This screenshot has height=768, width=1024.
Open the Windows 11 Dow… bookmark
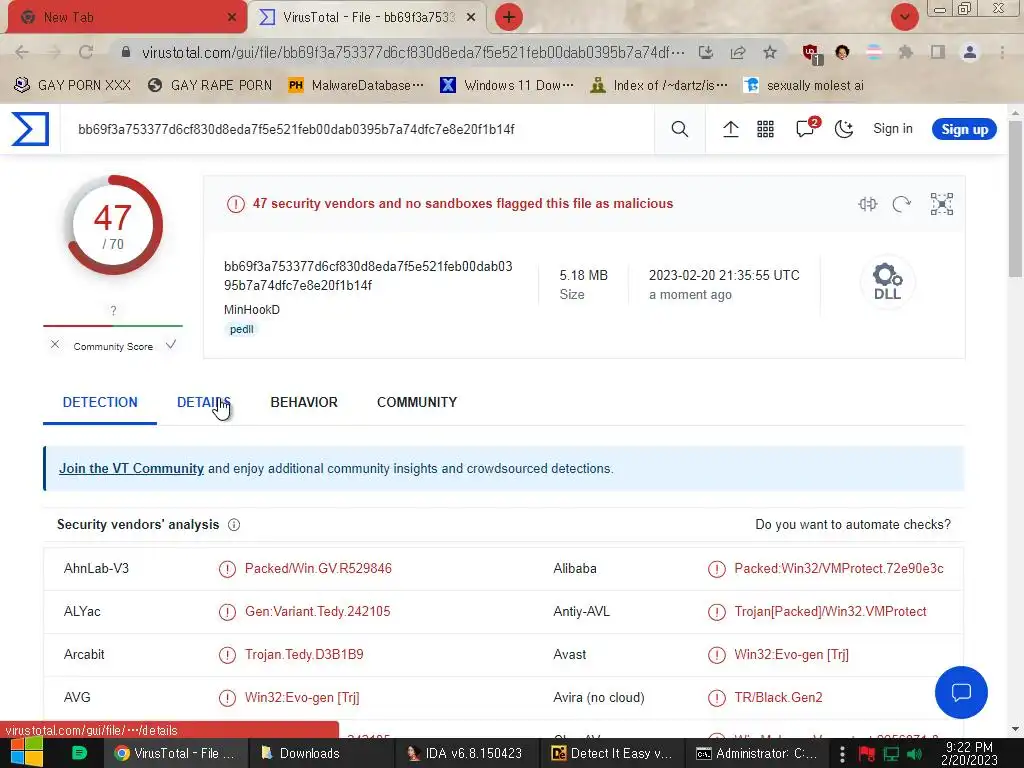click(x=507, y=86)
